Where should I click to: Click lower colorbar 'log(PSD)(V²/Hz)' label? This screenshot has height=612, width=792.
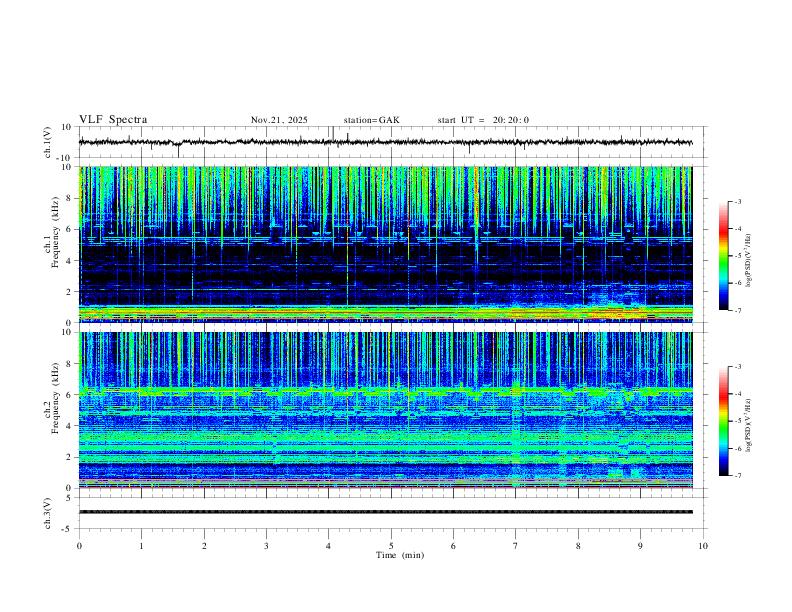coord(748,426)
